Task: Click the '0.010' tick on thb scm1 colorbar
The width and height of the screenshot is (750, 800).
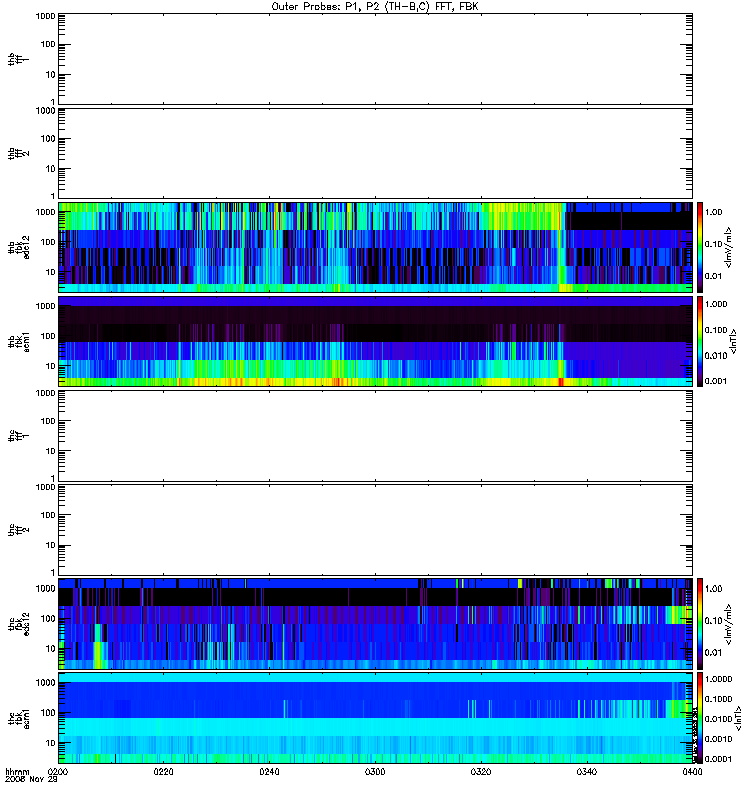Action: (716, 356)
